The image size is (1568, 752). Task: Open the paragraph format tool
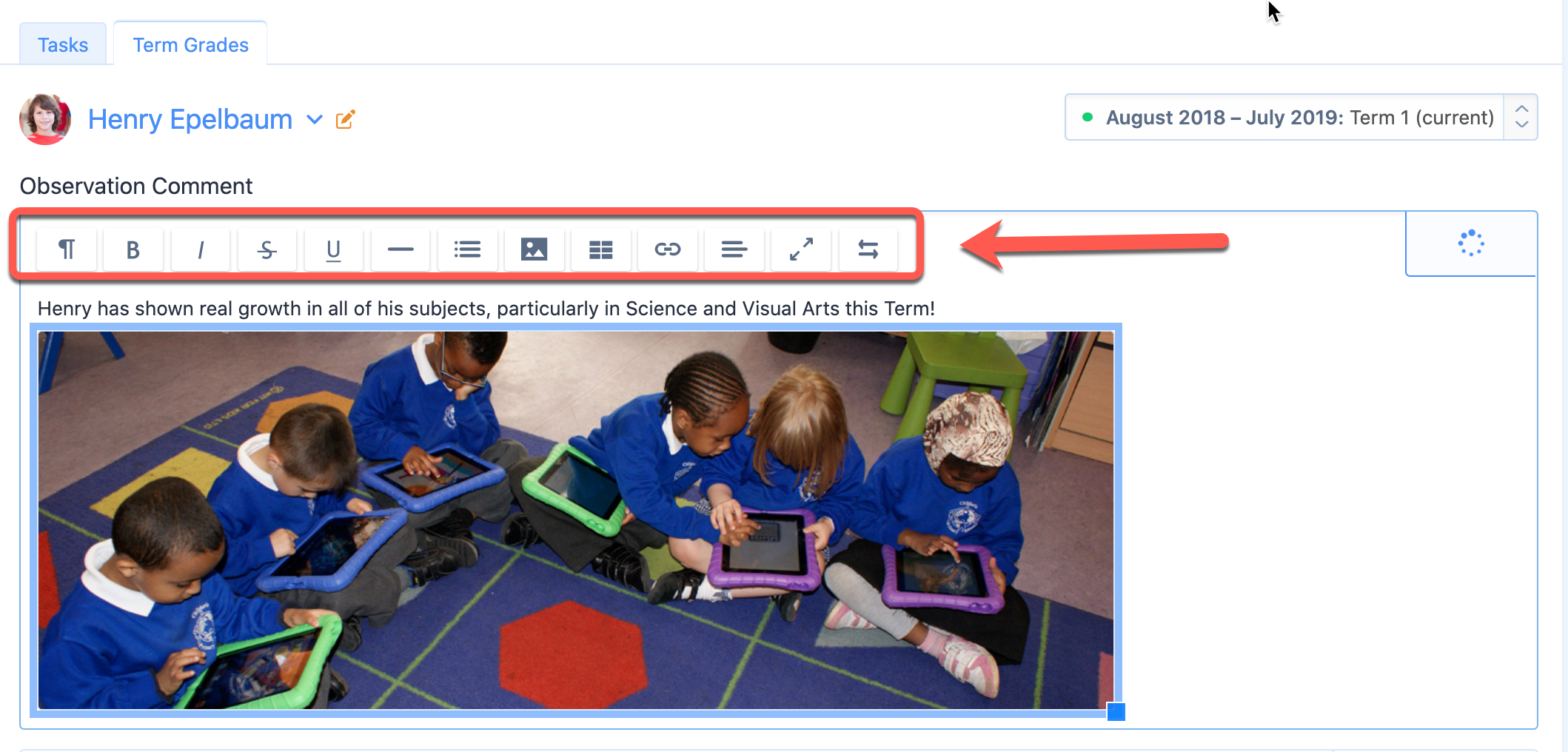pos(67,249)
